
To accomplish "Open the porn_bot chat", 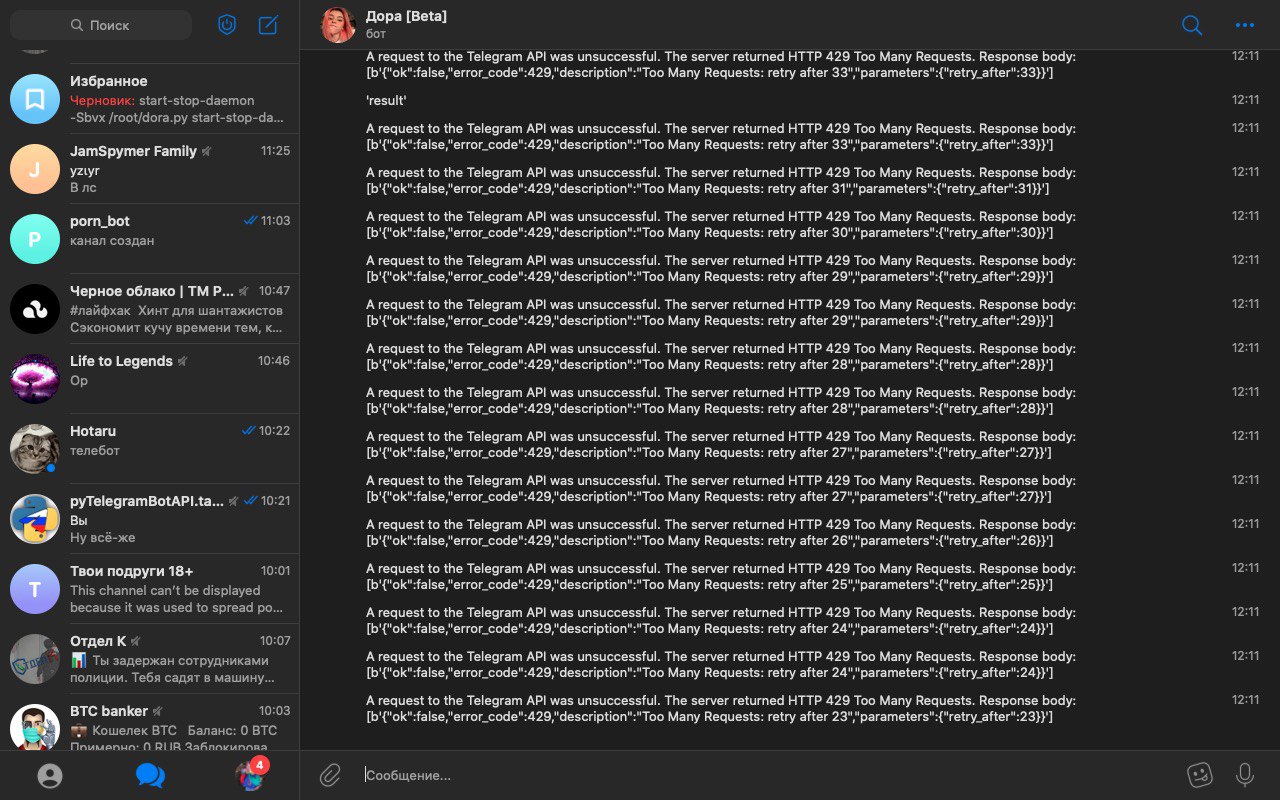I will click(x=150, y=239).
